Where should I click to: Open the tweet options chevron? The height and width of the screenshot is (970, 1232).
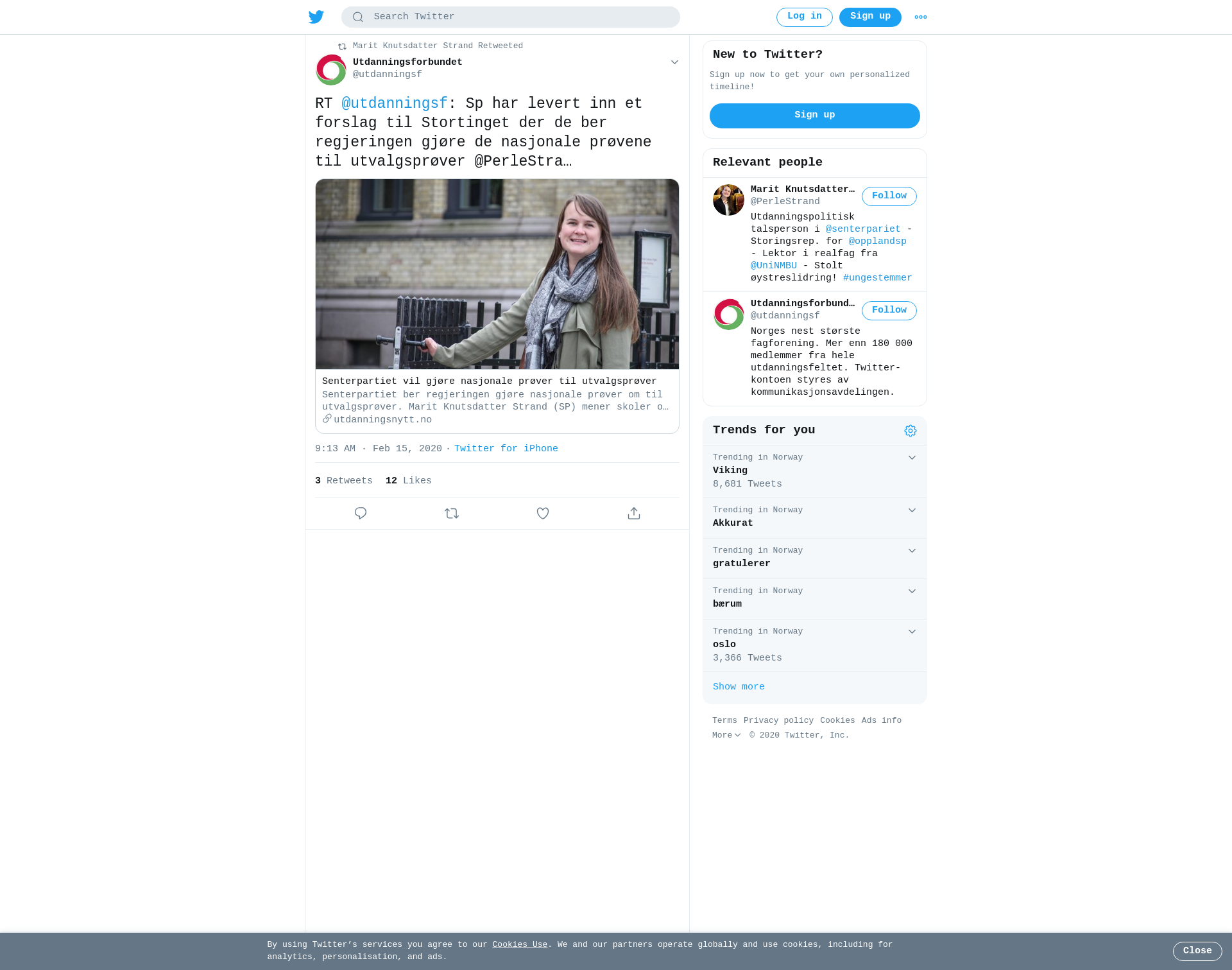coord(674,62)
